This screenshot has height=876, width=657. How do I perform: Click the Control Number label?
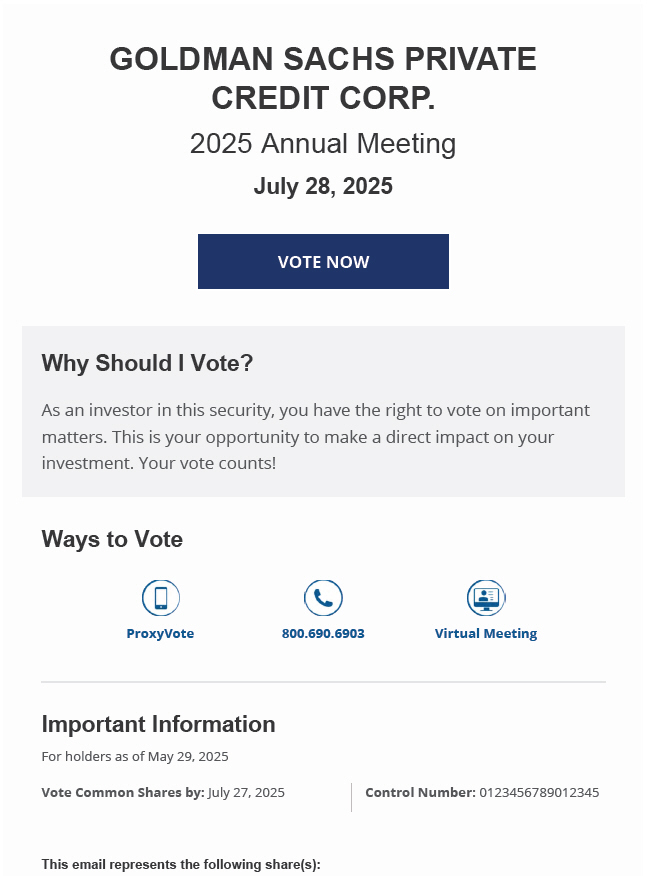[x=420, y=793]
